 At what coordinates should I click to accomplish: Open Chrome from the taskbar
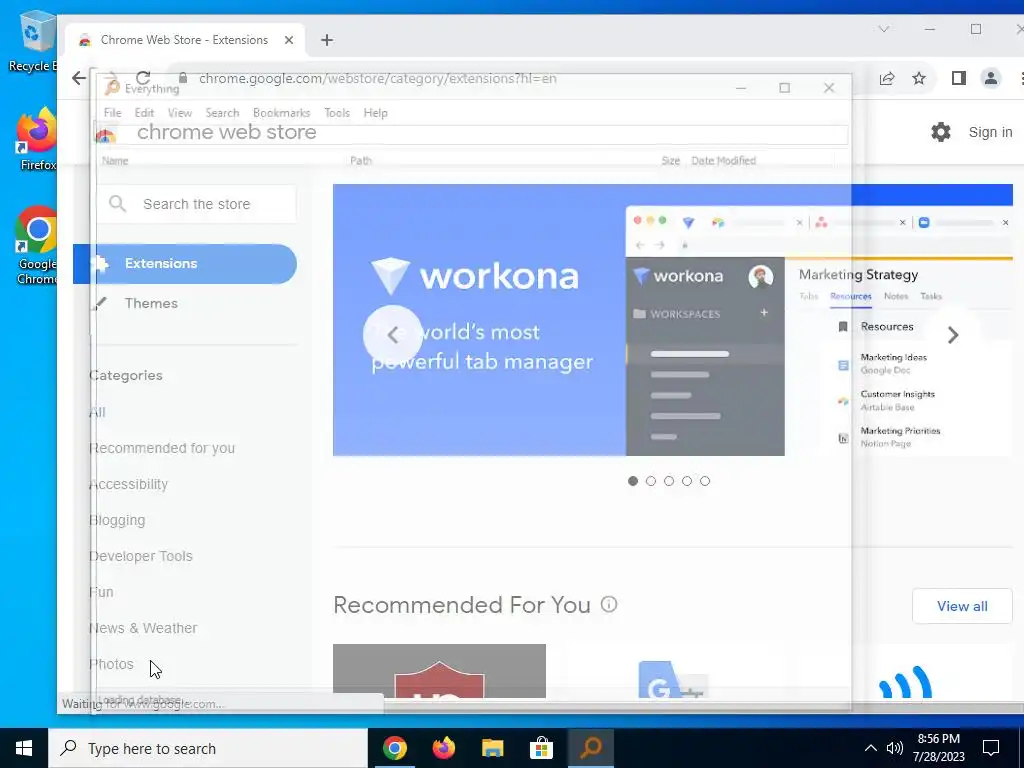pos(394,748)
